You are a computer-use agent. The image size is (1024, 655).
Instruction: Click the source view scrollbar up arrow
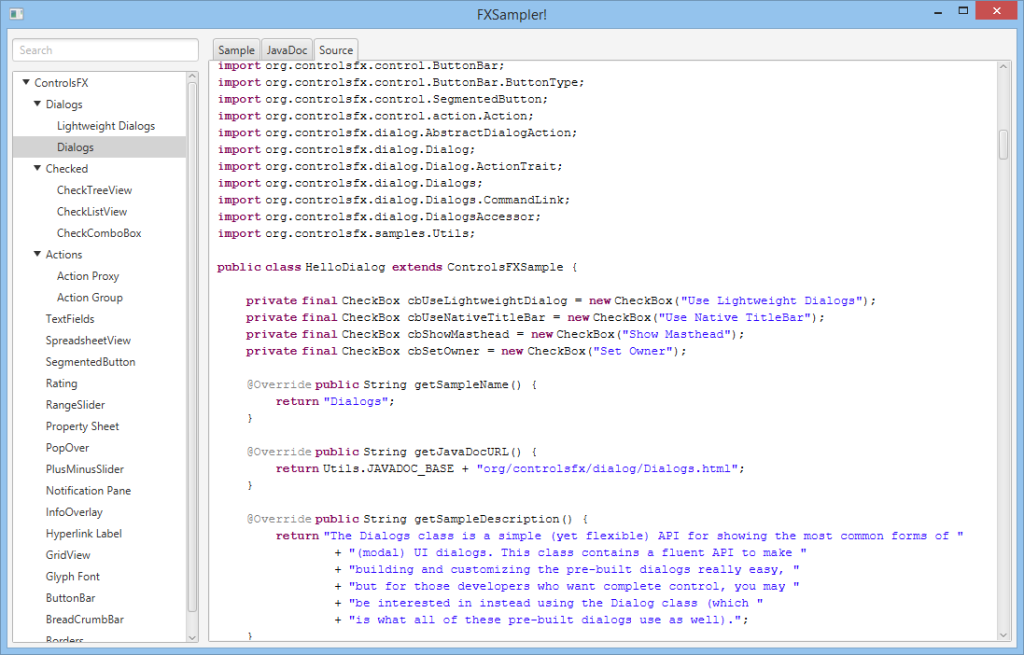click(1003, 66)
